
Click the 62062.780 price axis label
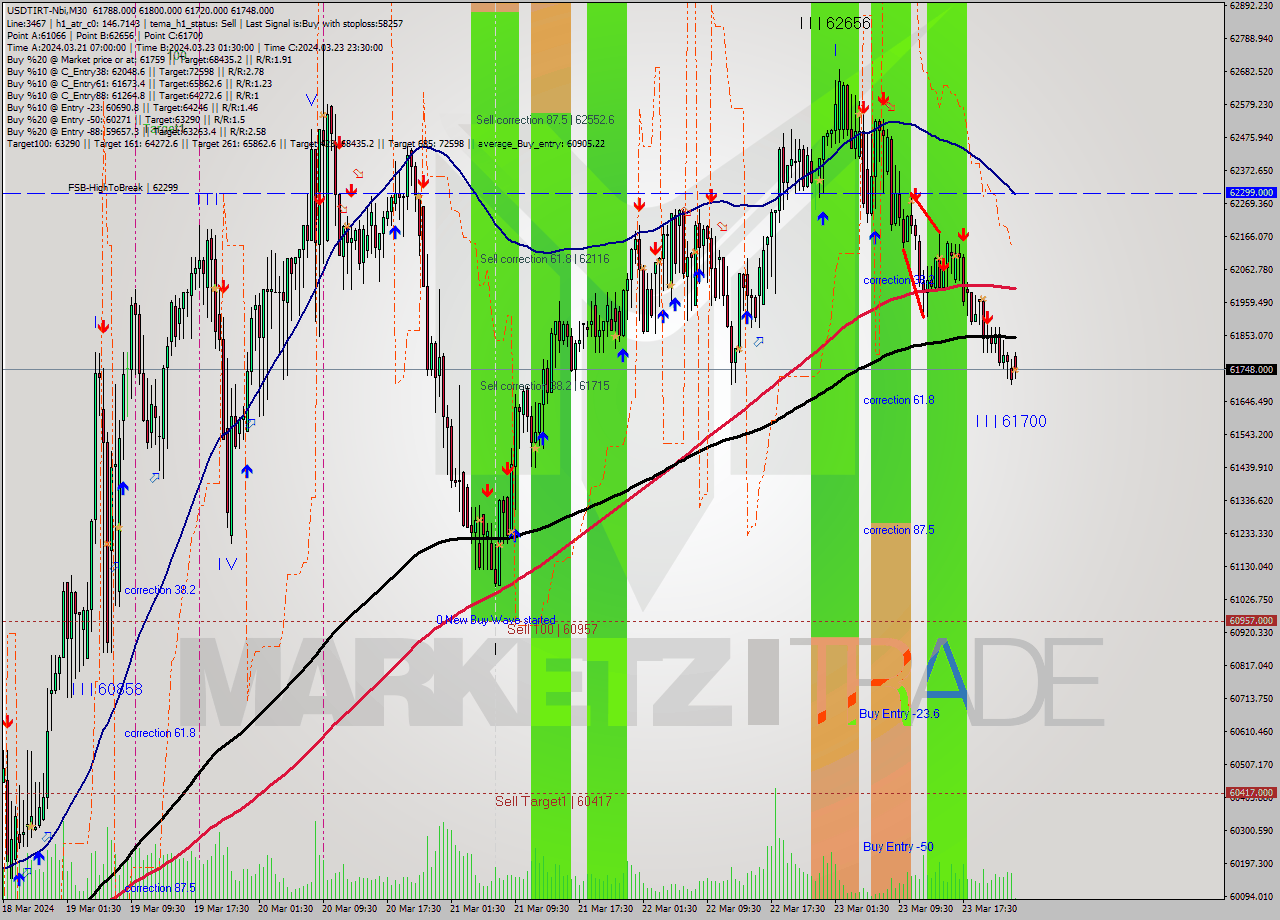click(x=1251, y=269)
